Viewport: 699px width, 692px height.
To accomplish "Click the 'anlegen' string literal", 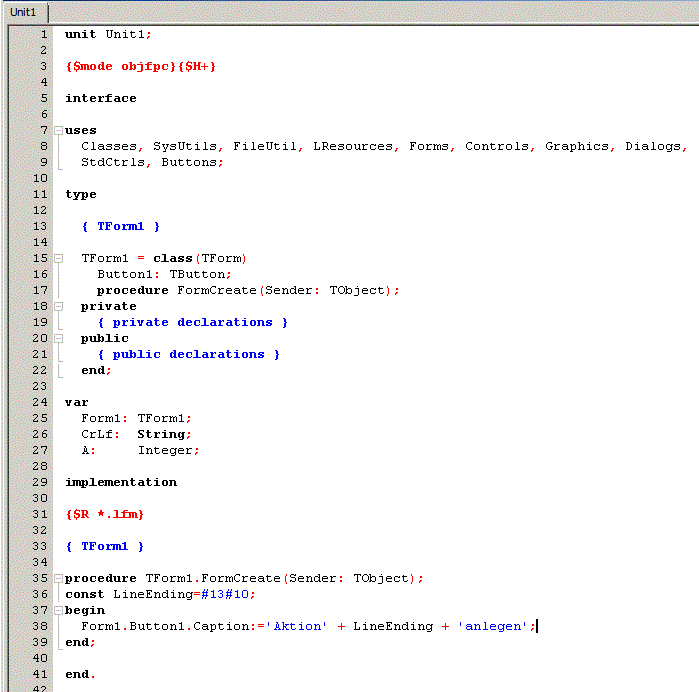I will tap(493, 626).
